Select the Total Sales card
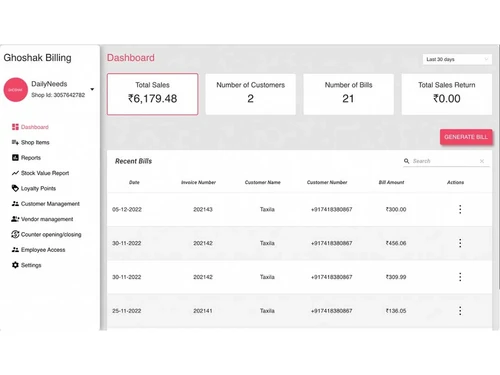The width and height of the screenshot is (500, 375). 152,94
